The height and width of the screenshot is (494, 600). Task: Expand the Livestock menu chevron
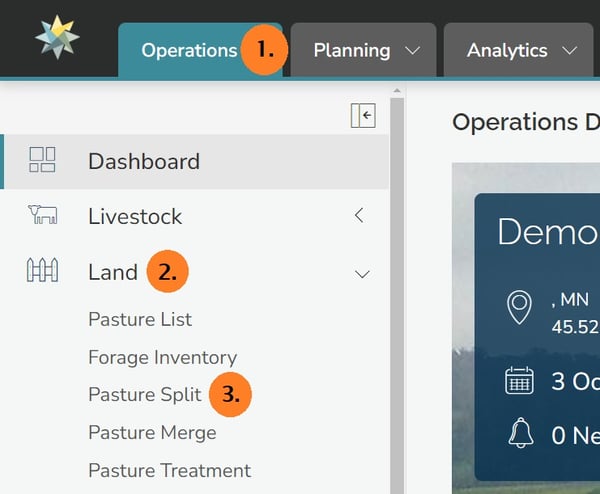point(359,216)
